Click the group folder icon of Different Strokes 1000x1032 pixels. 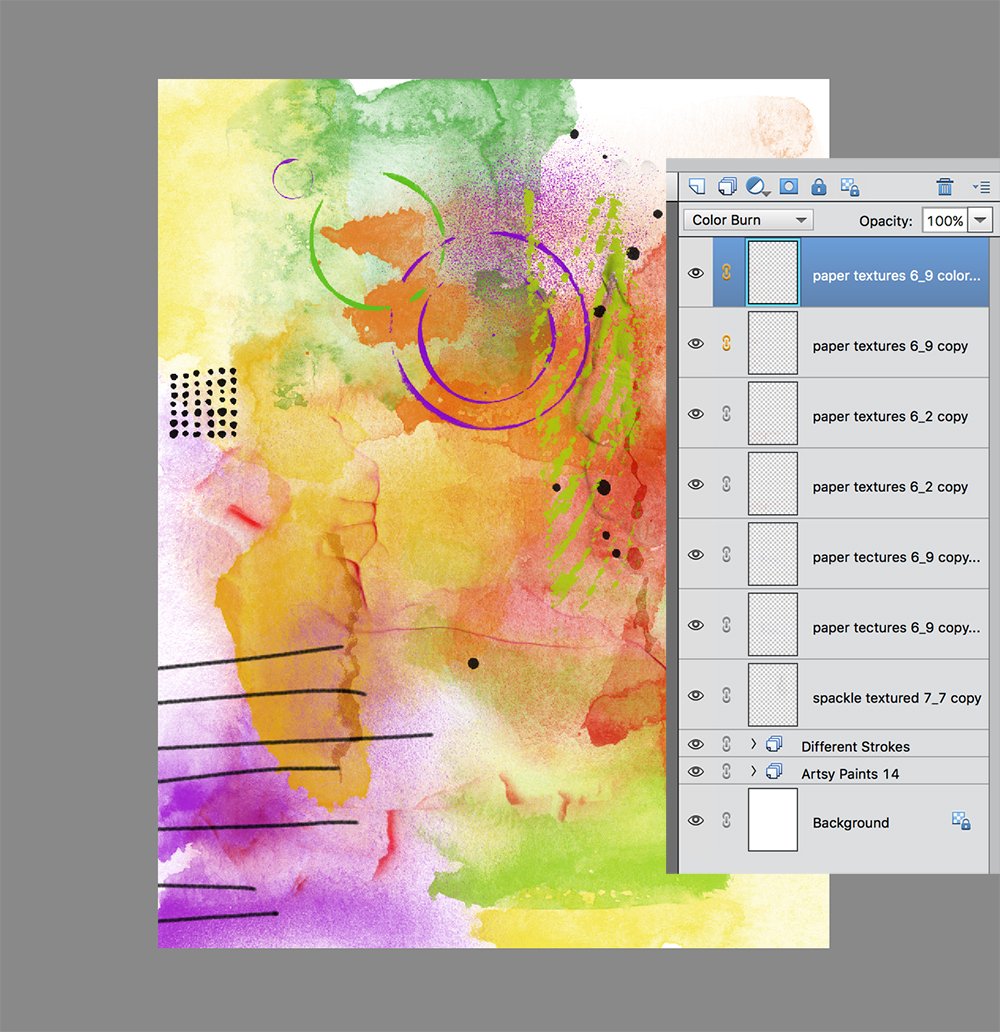pyautogui.click(x=774, y=744)
